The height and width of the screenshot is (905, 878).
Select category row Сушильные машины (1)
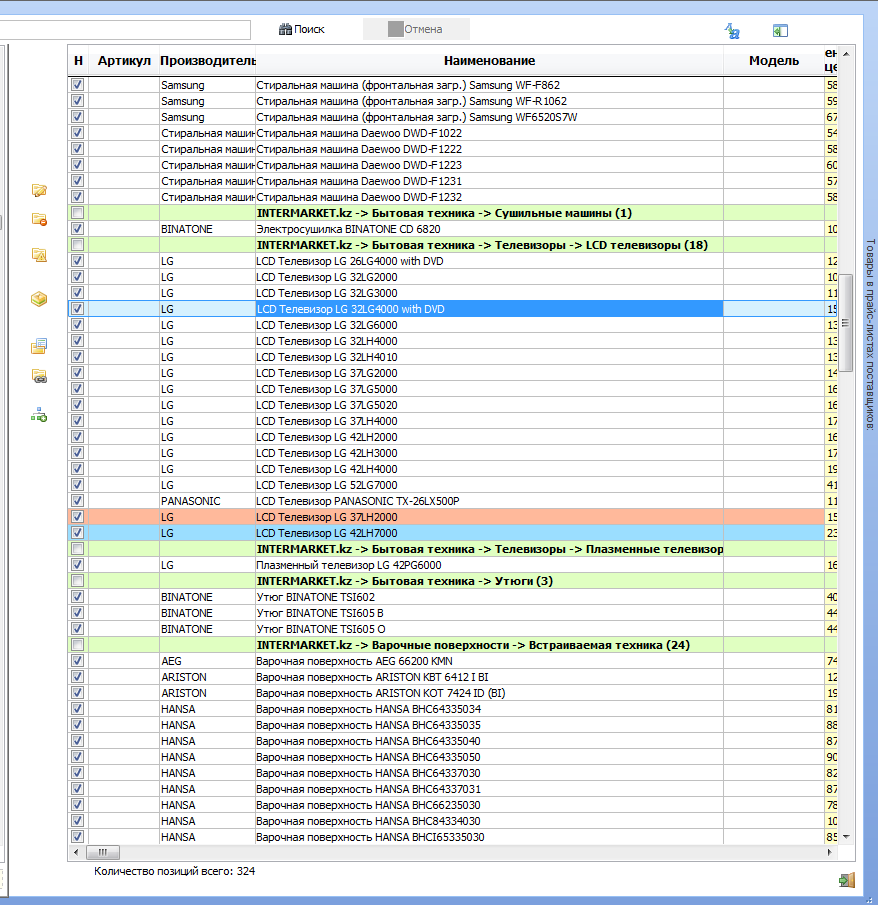tap(453, 213)
